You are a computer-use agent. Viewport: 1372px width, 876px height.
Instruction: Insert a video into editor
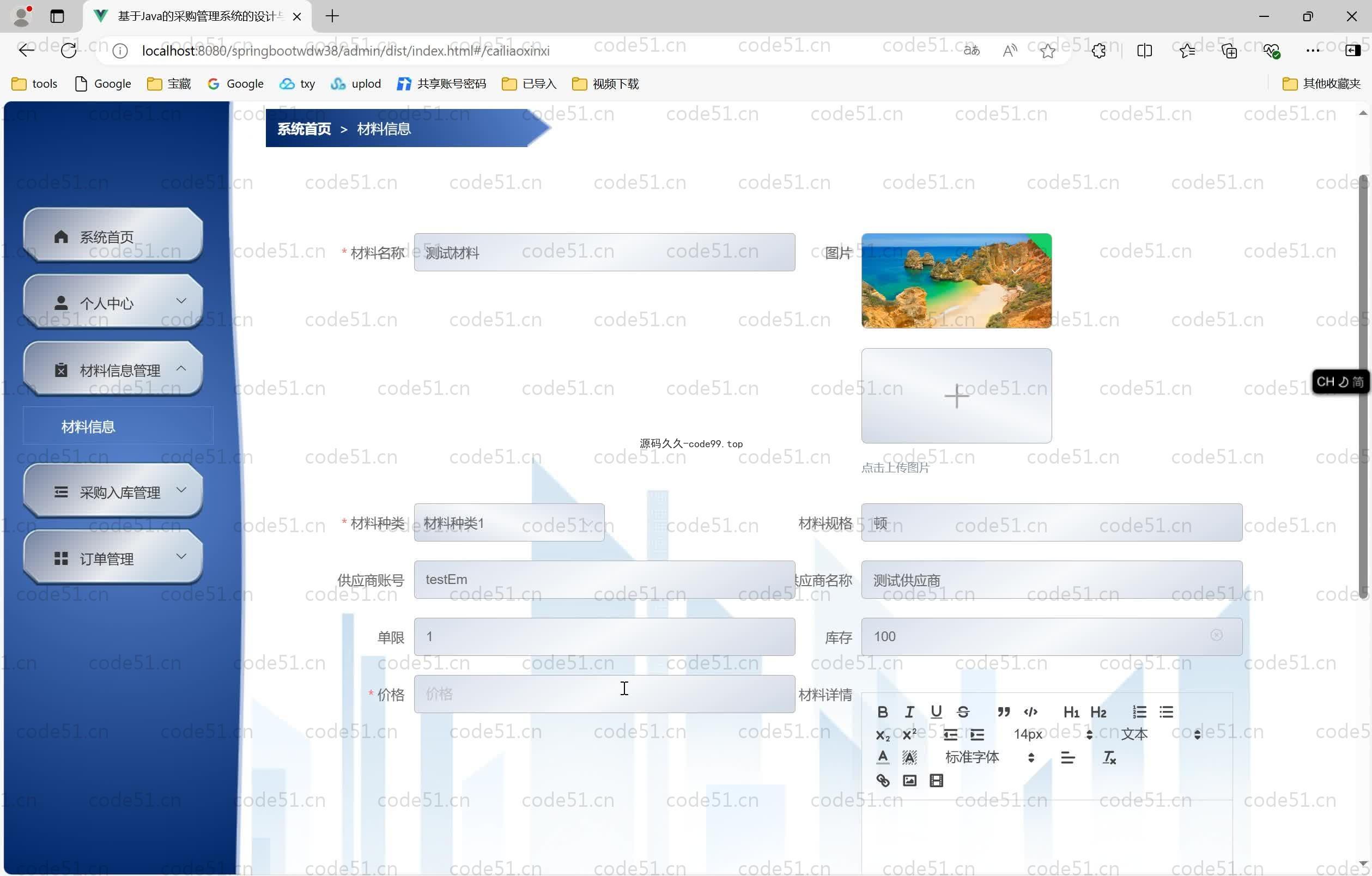(x=936, y=781)
